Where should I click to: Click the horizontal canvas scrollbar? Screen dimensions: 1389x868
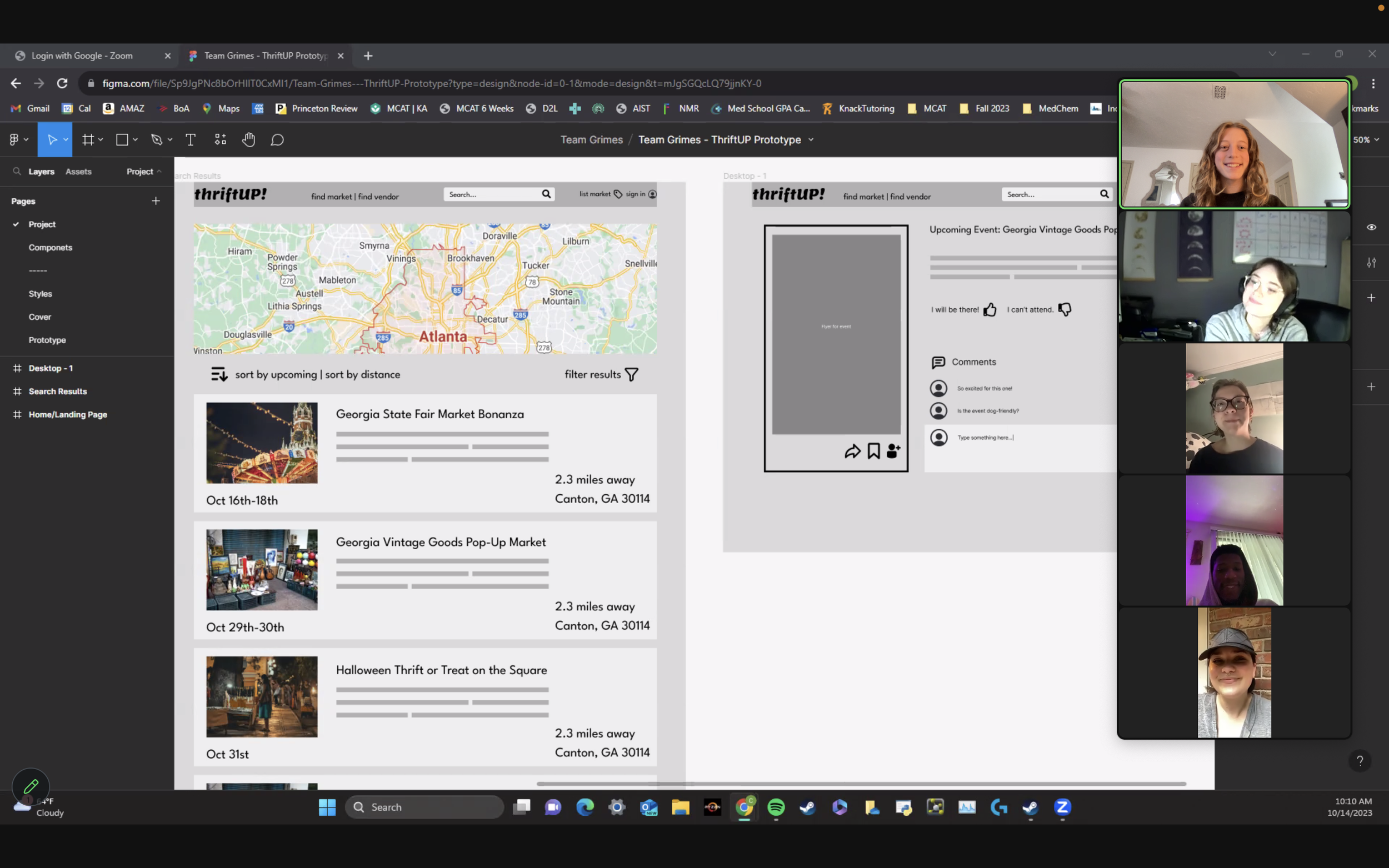pyautogui.click(x=861, y=784)
